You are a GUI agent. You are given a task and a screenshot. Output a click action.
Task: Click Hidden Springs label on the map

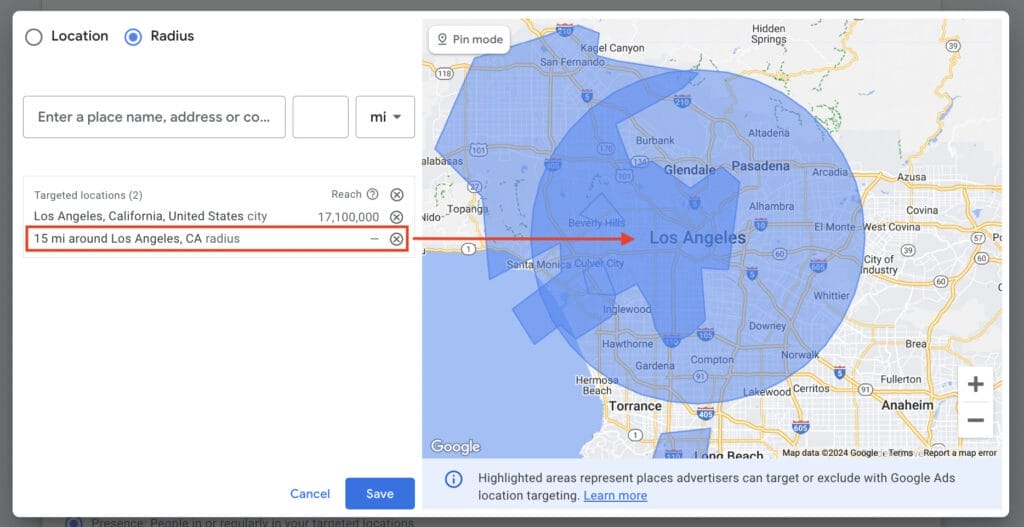point(769,34)
